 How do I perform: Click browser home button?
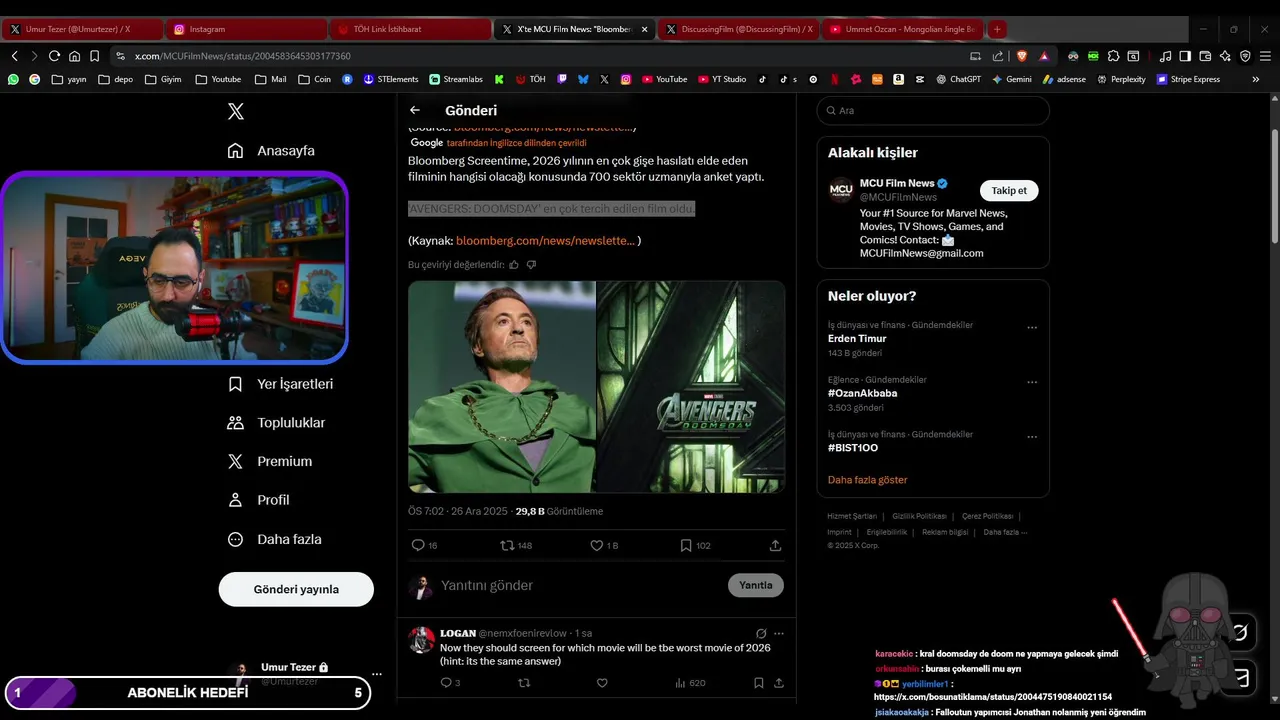tap(74, 56)
